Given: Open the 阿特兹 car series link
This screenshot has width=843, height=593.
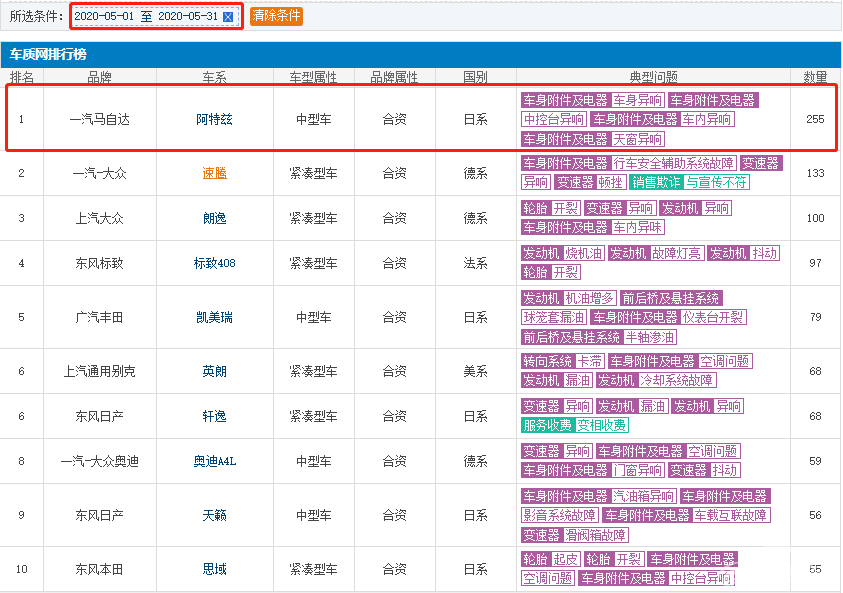Looking at the screenshot, I should [214, 119].
